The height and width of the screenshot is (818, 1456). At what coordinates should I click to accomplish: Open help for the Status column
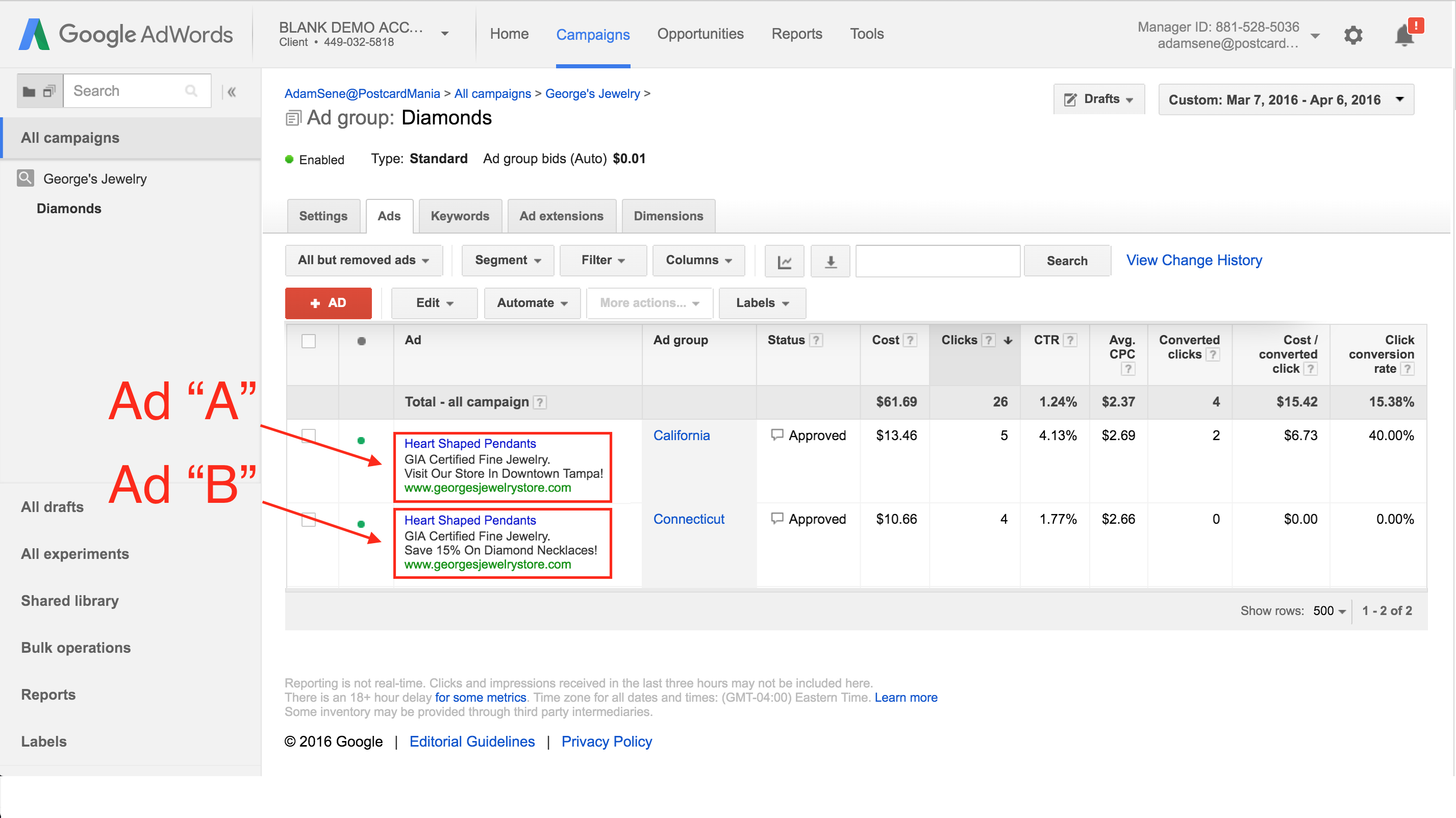816,340
